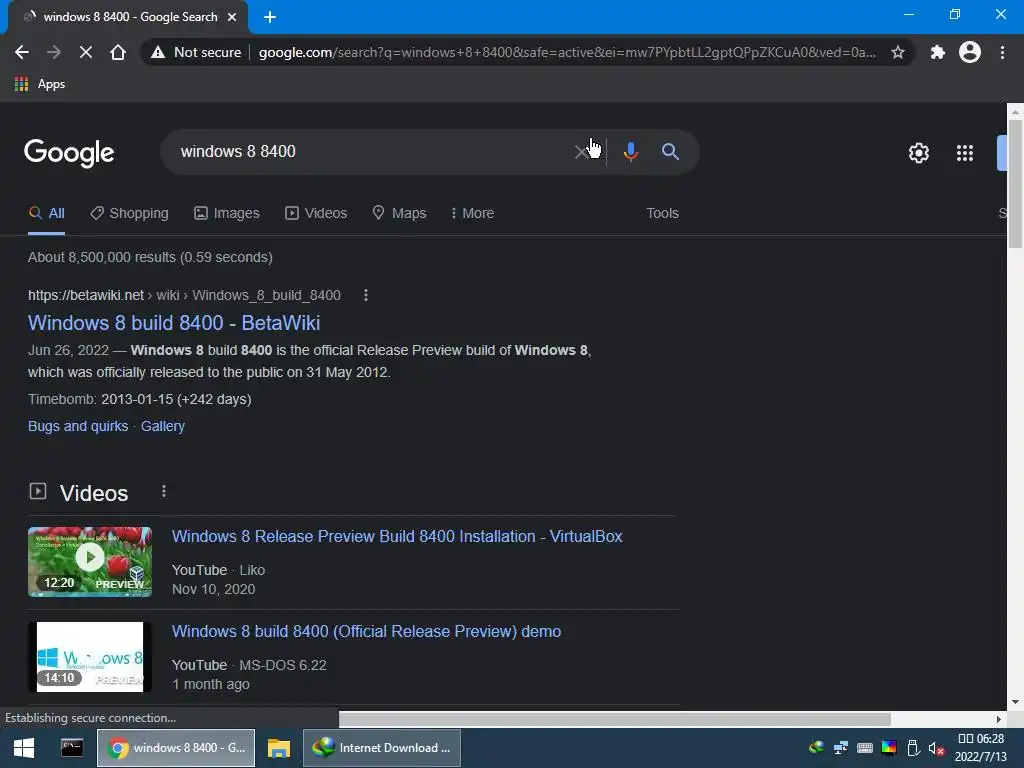This screenshot has height=768, width=1024.
Task: Play the 14:10 Official Release Preview demo thumbnail
Action: 89,657
